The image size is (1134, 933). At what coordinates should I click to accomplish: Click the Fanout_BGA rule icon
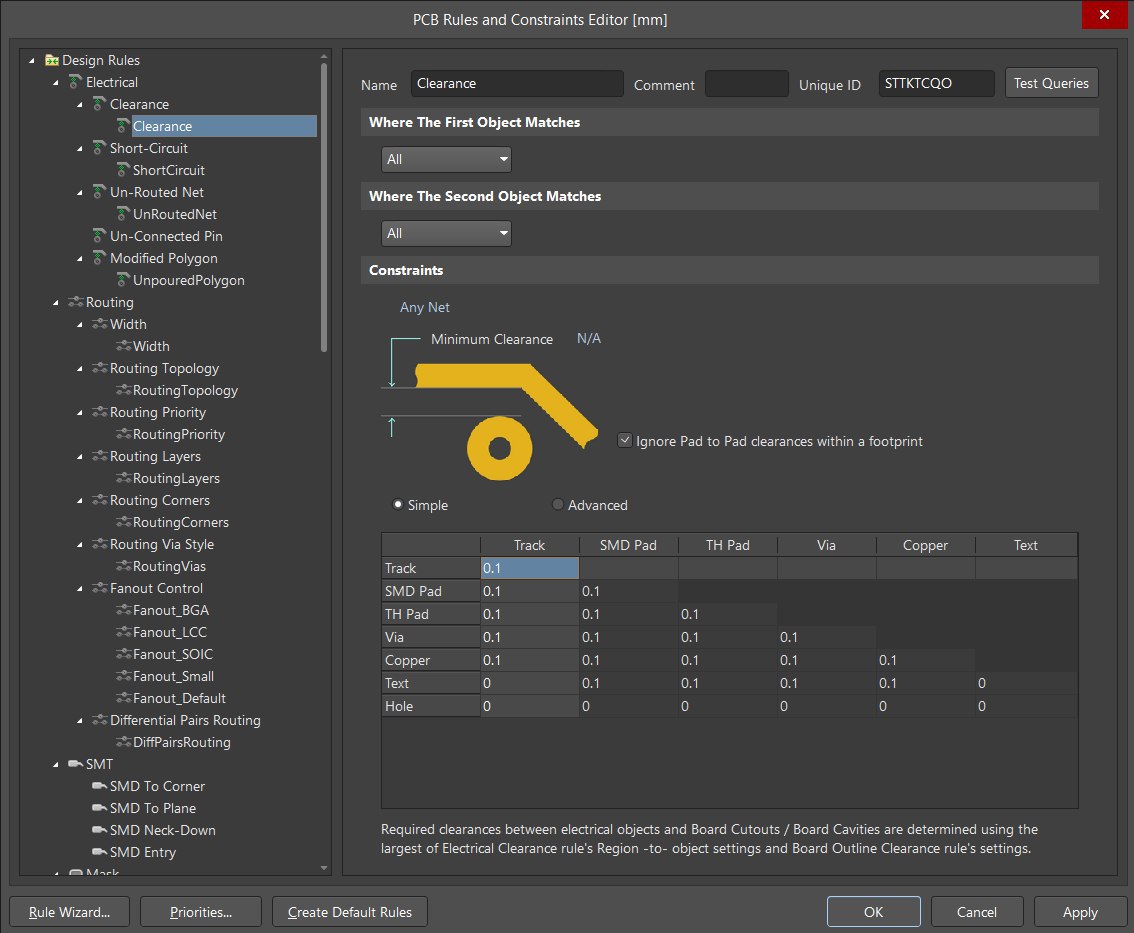coord(123,610)
